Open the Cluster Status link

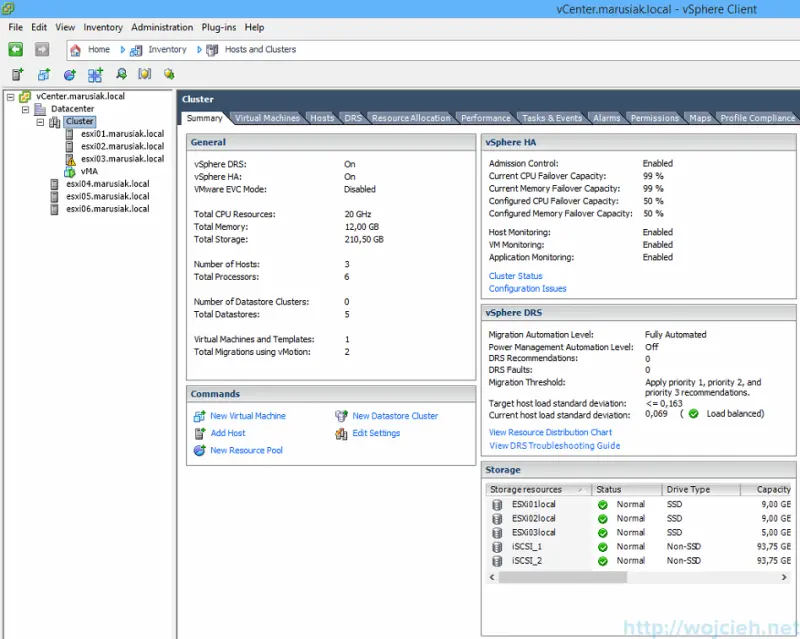tap(516, 275)
